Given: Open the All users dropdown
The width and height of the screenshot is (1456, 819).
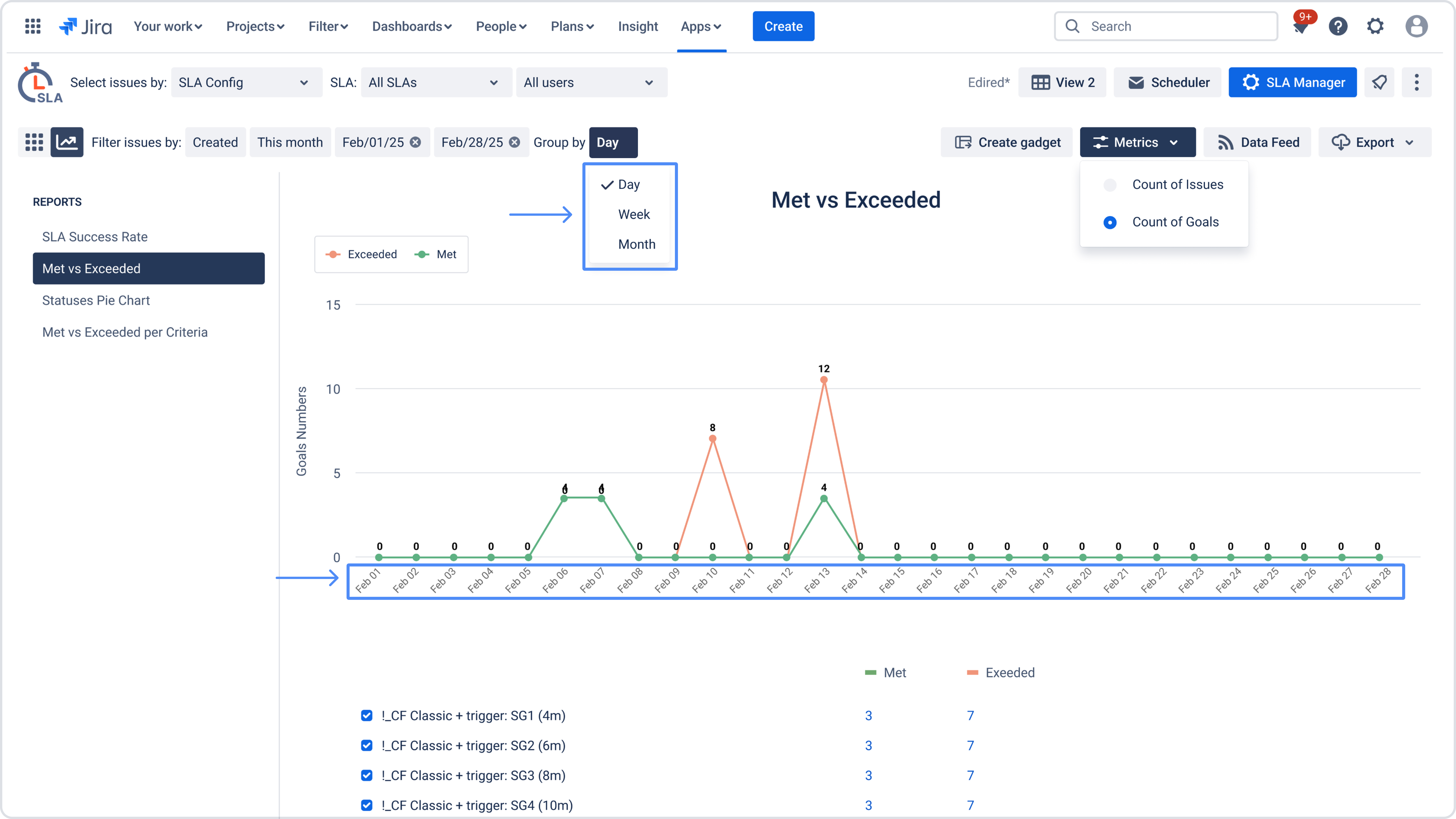Looking at the screenshot, I should click(x=591, y=82).
